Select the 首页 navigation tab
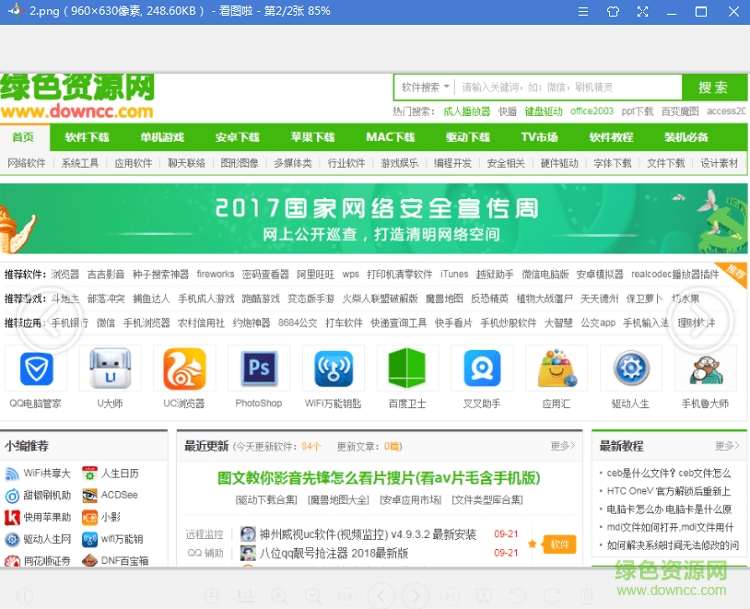 coord(23,137)
